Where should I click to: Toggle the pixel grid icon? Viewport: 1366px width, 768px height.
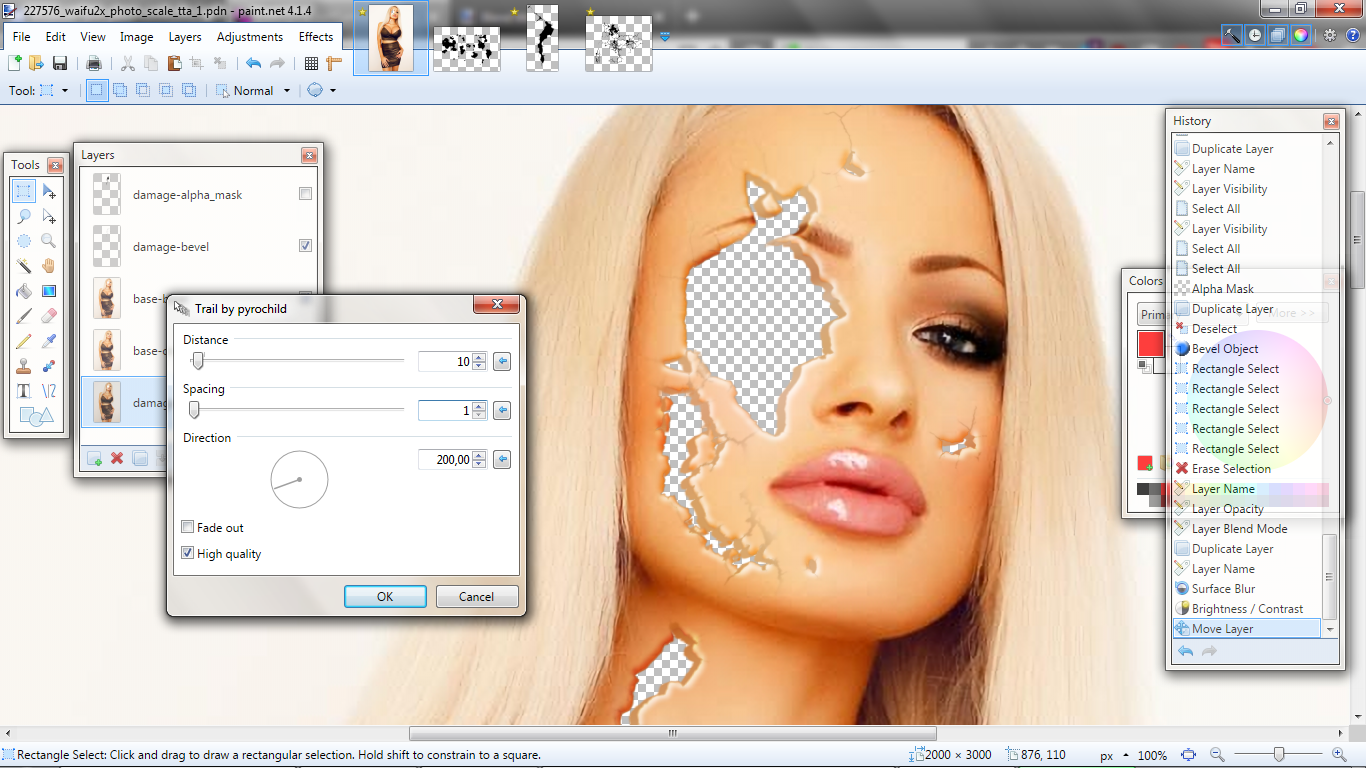point(311,63)
